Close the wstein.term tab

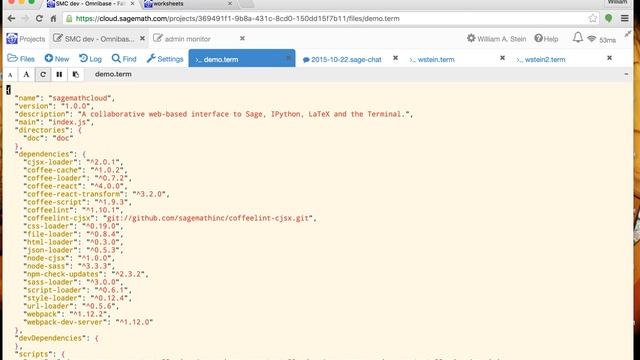502,58
